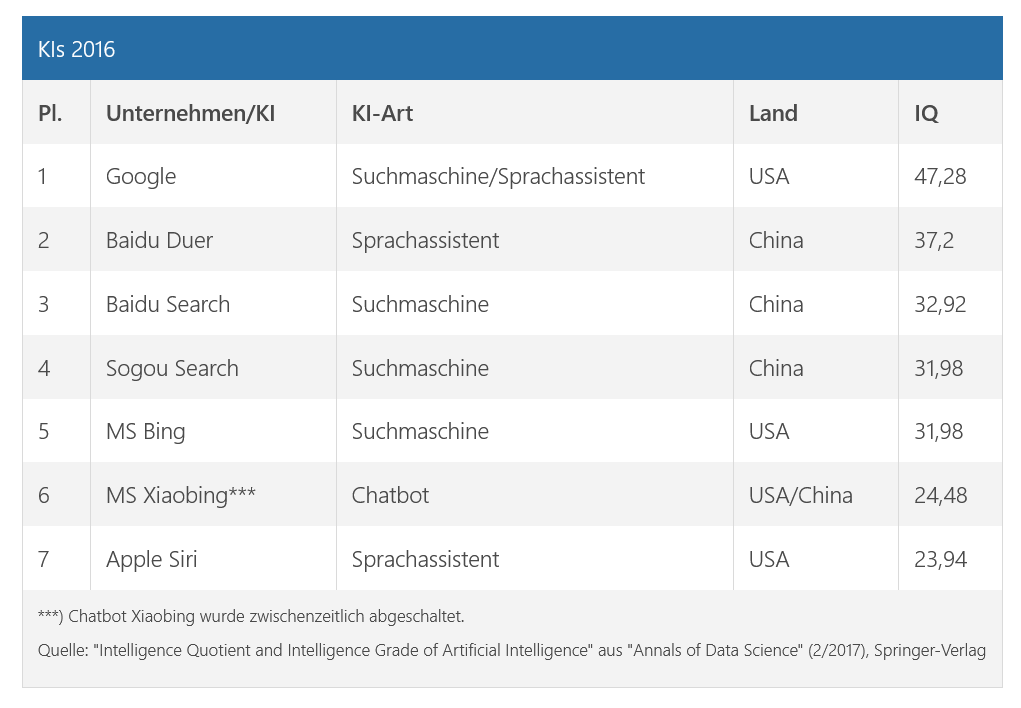The height and width of the screenshot is (708, 1021).
Task: Click the "Unternehmen/KI" column header
Action: [x=190, y=113]
